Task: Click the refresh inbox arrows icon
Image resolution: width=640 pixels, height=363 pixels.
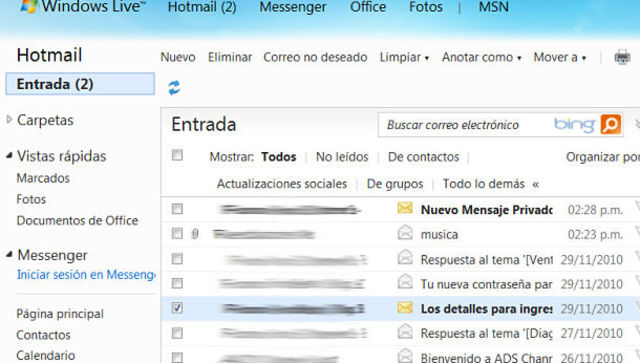Action: click(x=174, y=87)
